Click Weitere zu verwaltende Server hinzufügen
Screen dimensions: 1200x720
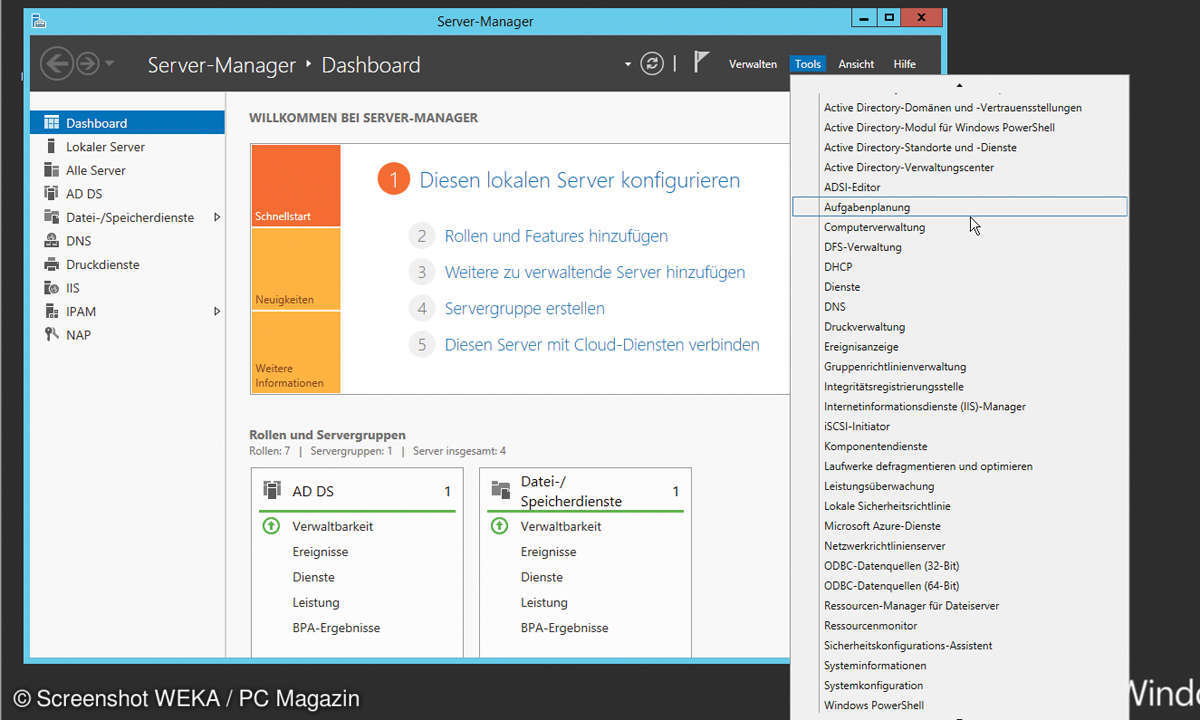click(x=595, y=272)
